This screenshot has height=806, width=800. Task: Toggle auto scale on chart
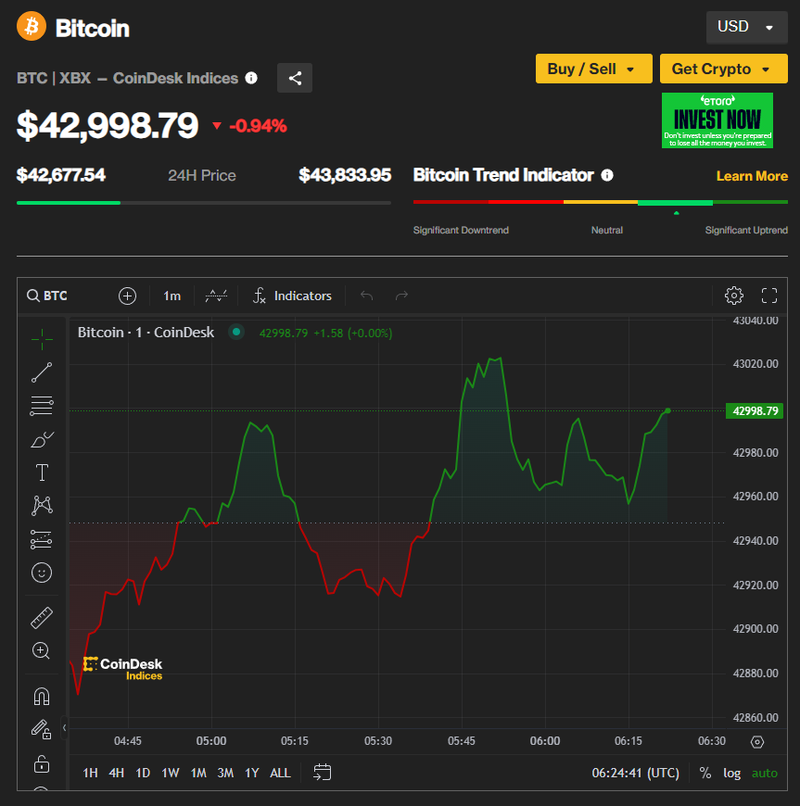[764, 772]
